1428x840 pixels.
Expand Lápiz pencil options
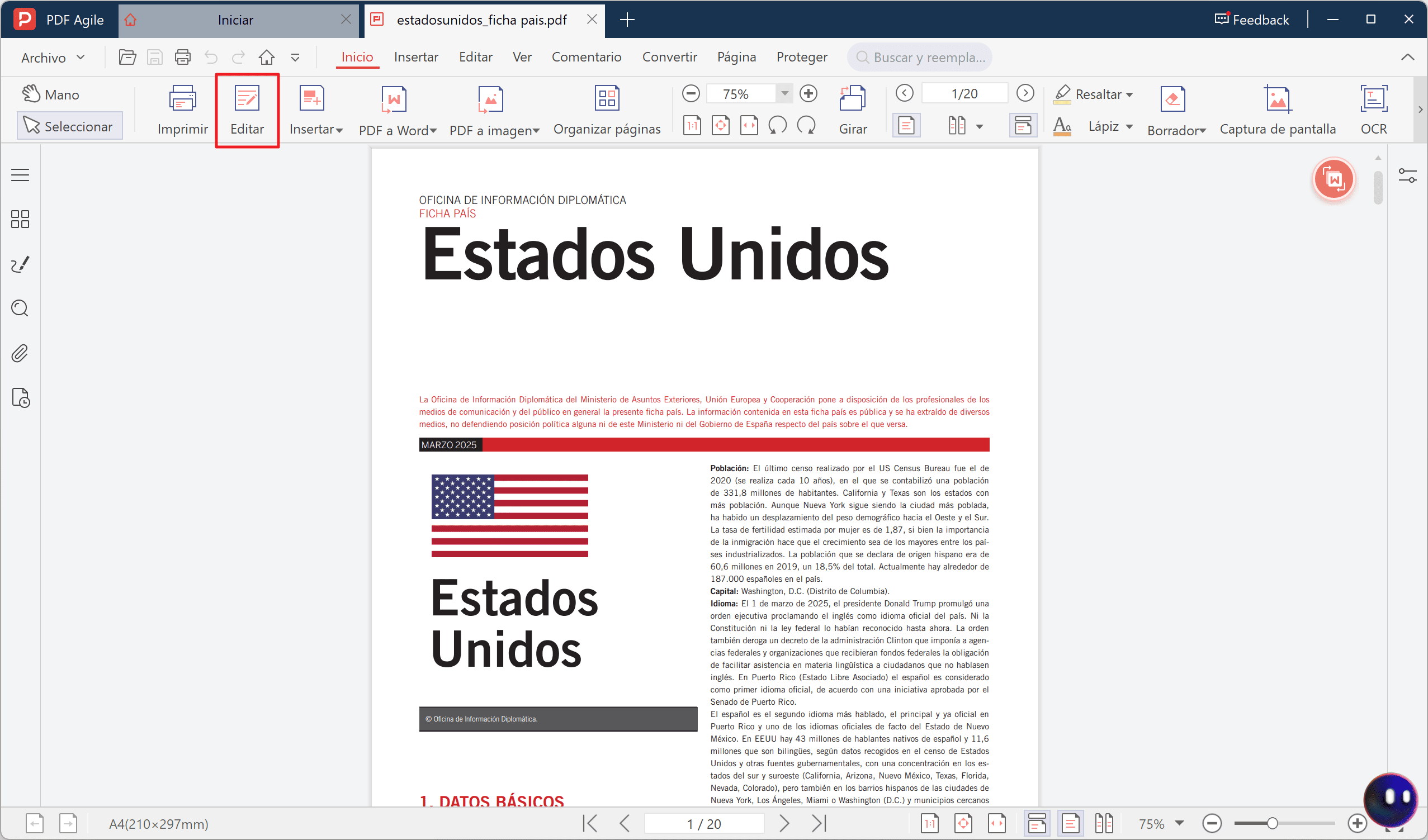pos(1129,127)
